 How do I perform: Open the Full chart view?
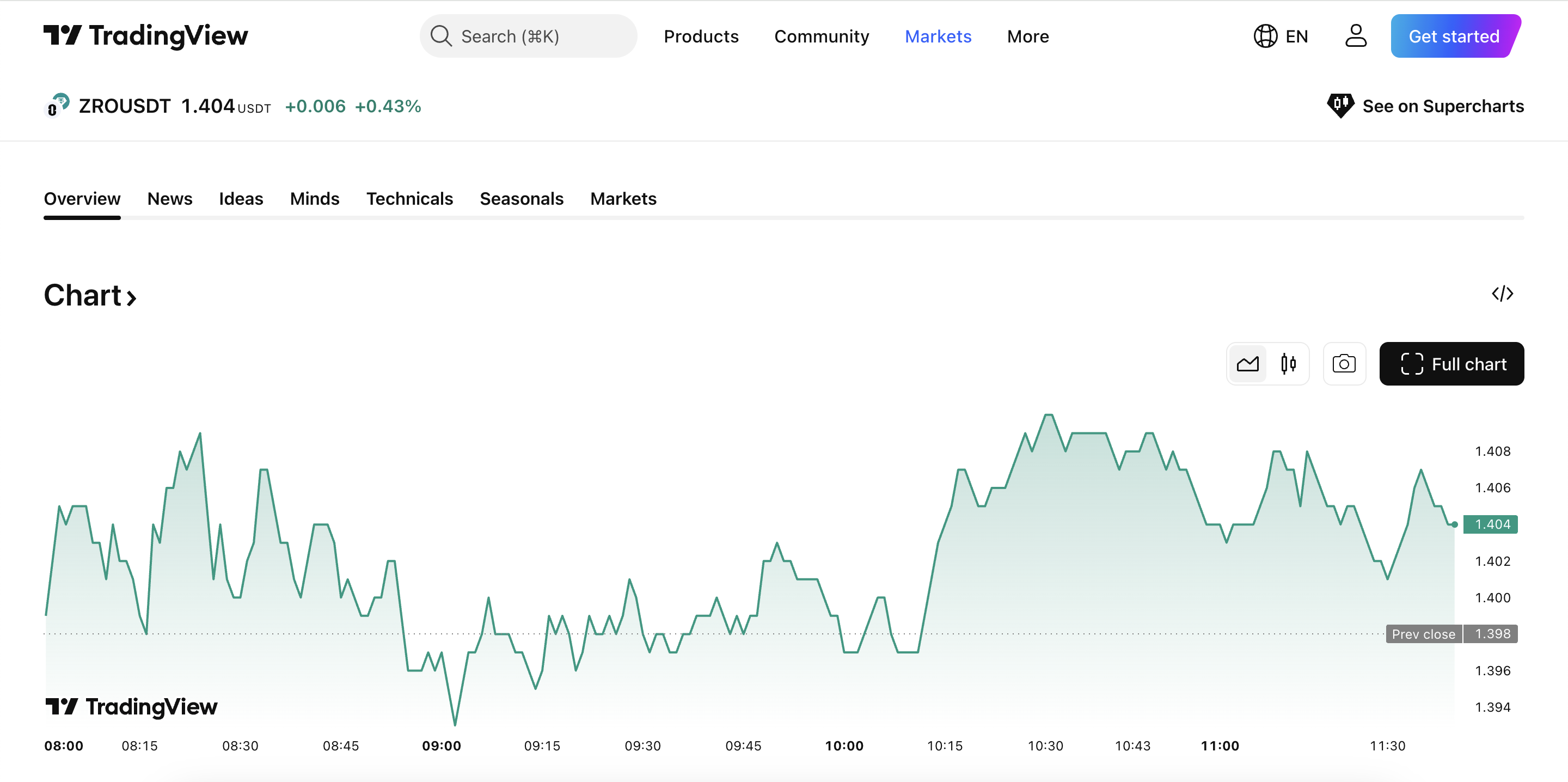1453,364
